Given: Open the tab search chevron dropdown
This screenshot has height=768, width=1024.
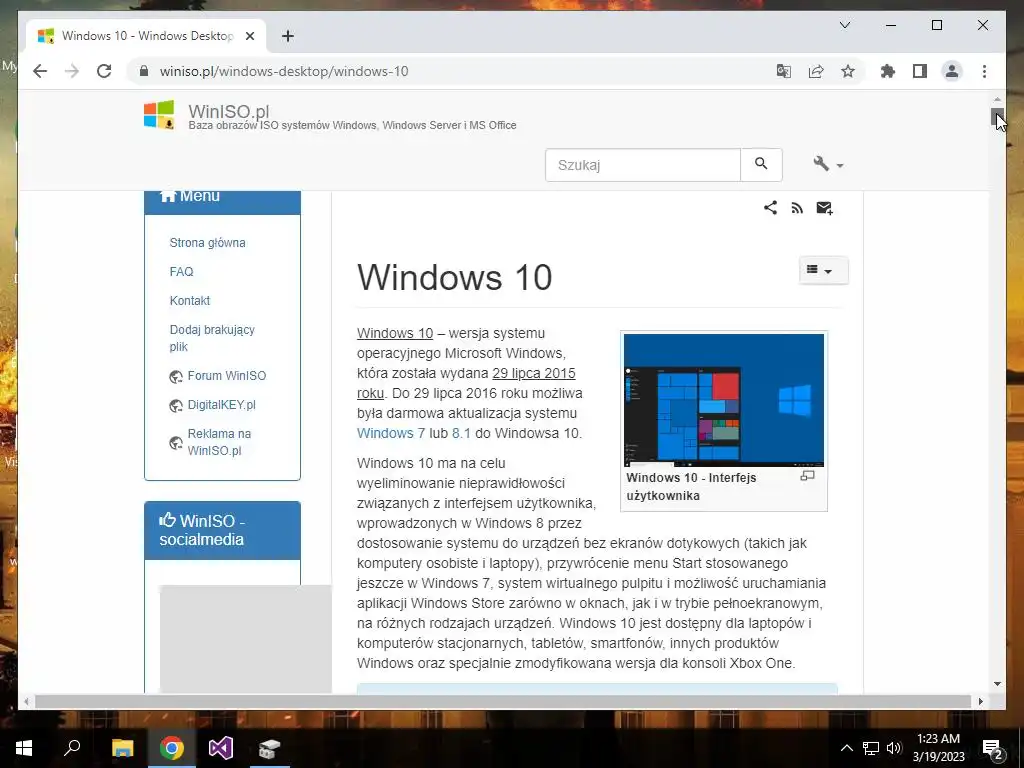Looking at the screenshot, I should [x=844, y=25].
